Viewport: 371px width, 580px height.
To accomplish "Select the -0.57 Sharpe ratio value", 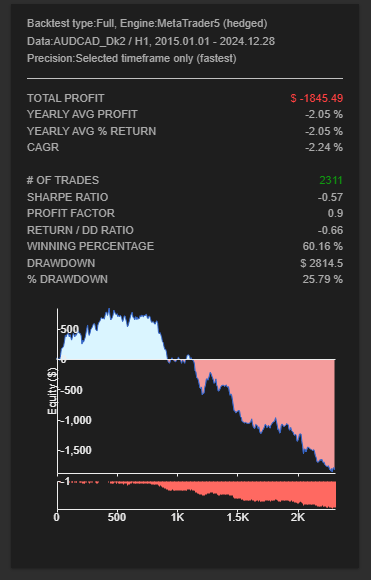I will pos(330,197).
